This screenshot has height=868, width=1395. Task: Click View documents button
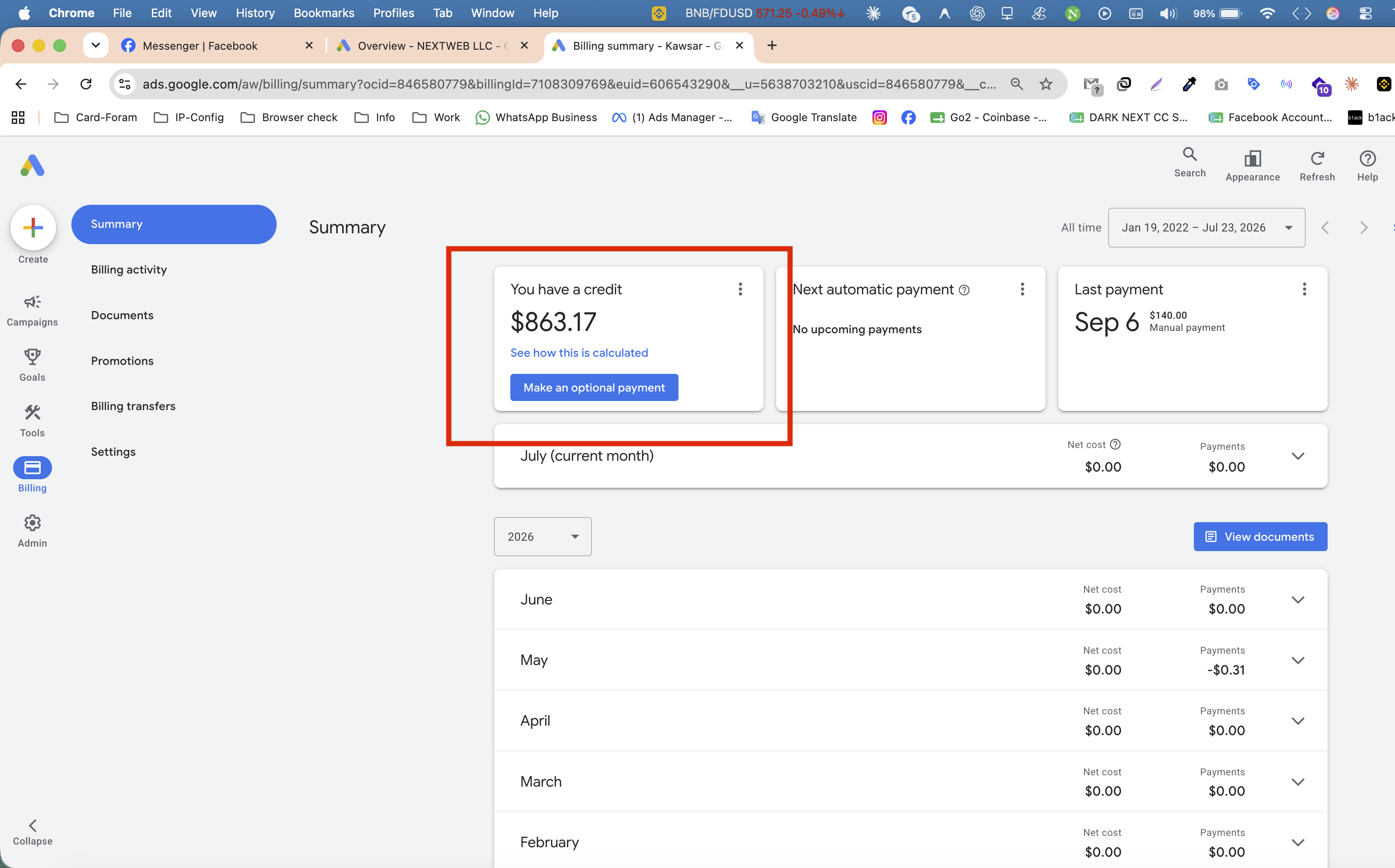(1260, 536)
